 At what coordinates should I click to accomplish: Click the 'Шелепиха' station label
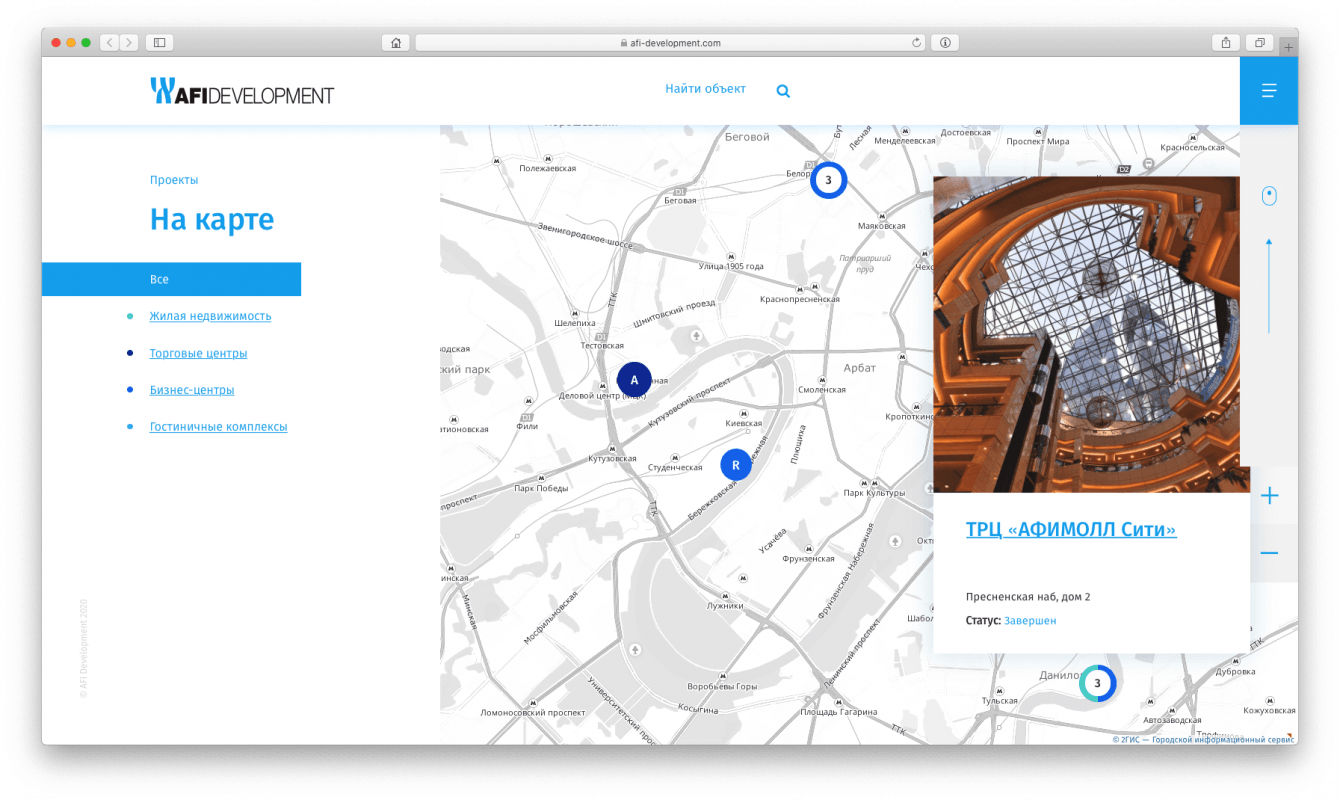point(575,323)
